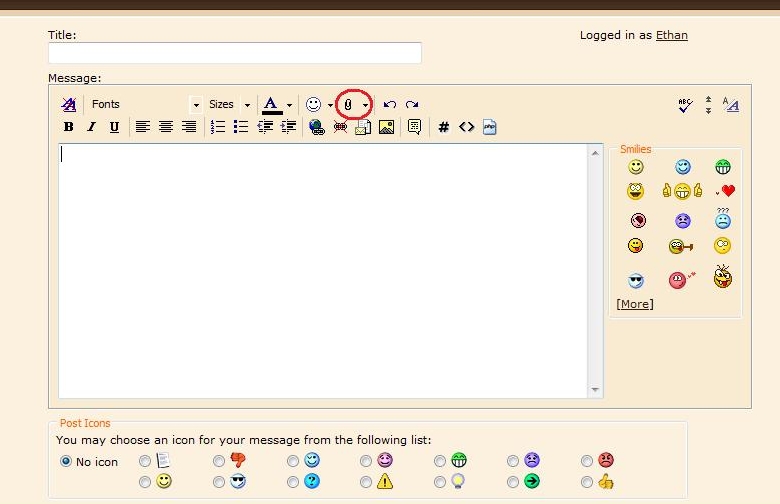Click the italic formatting button
Screen dimensions: 780x504
[91, 127]
